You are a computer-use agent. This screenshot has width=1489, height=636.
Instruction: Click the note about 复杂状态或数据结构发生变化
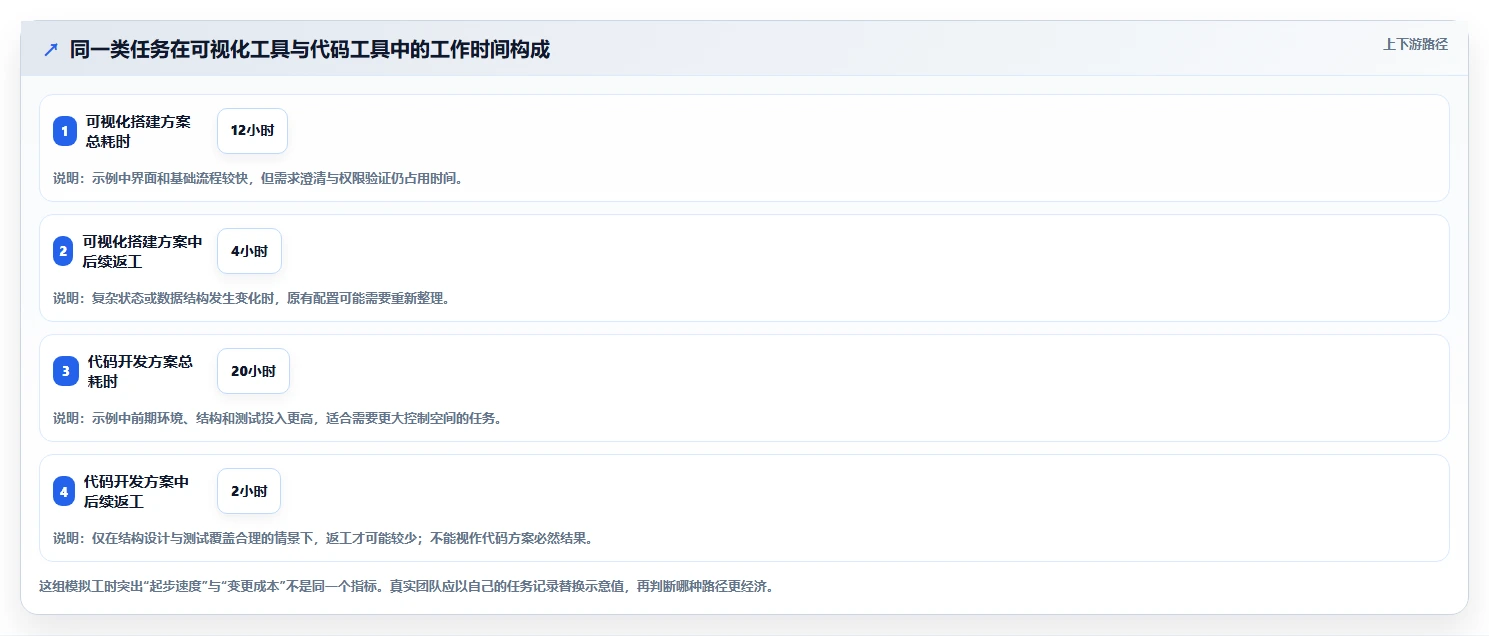point(251,299)
